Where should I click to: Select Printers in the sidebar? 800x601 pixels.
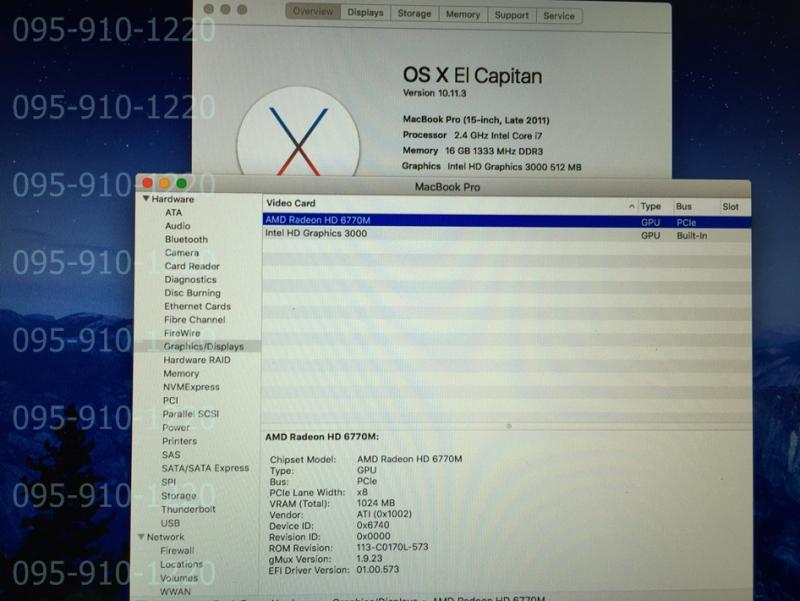point(179,441)
